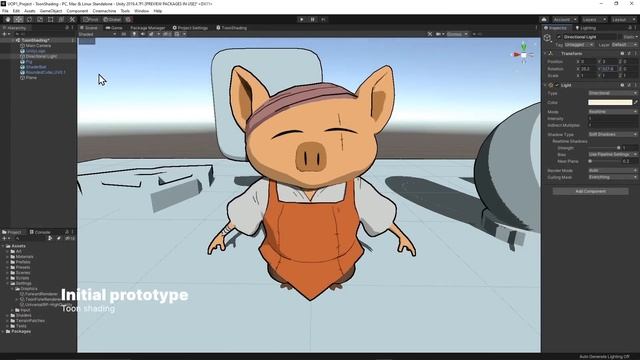
Task: Open the Gizmos dropdown
Action: (x=457, y=34)
